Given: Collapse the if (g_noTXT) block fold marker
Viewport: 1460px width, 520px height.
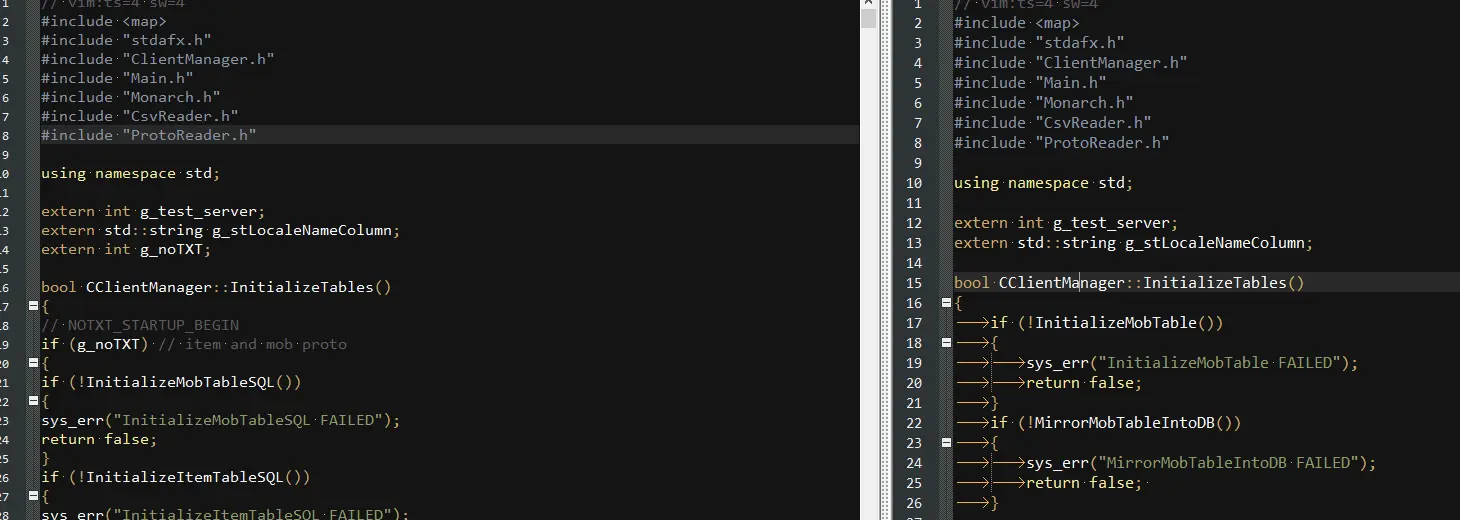Looking at the screenshot, I should [33, 363].
